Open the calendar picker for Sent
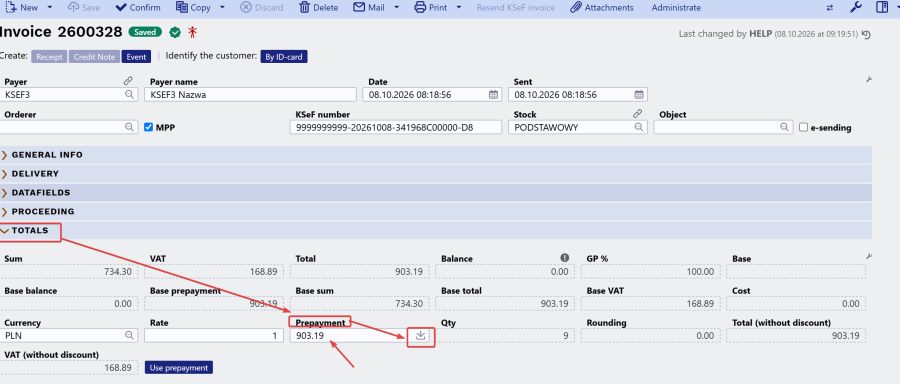 [x=639, y=95]
